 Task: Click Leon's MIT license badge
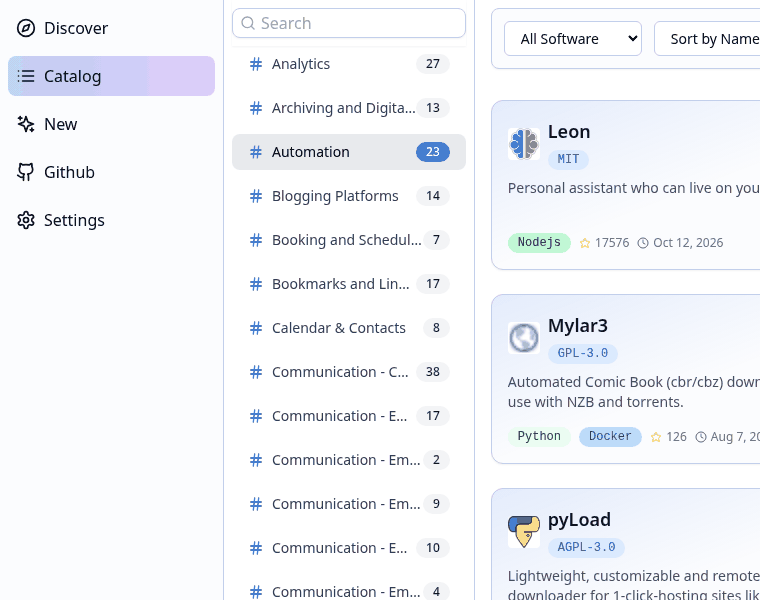568,159
